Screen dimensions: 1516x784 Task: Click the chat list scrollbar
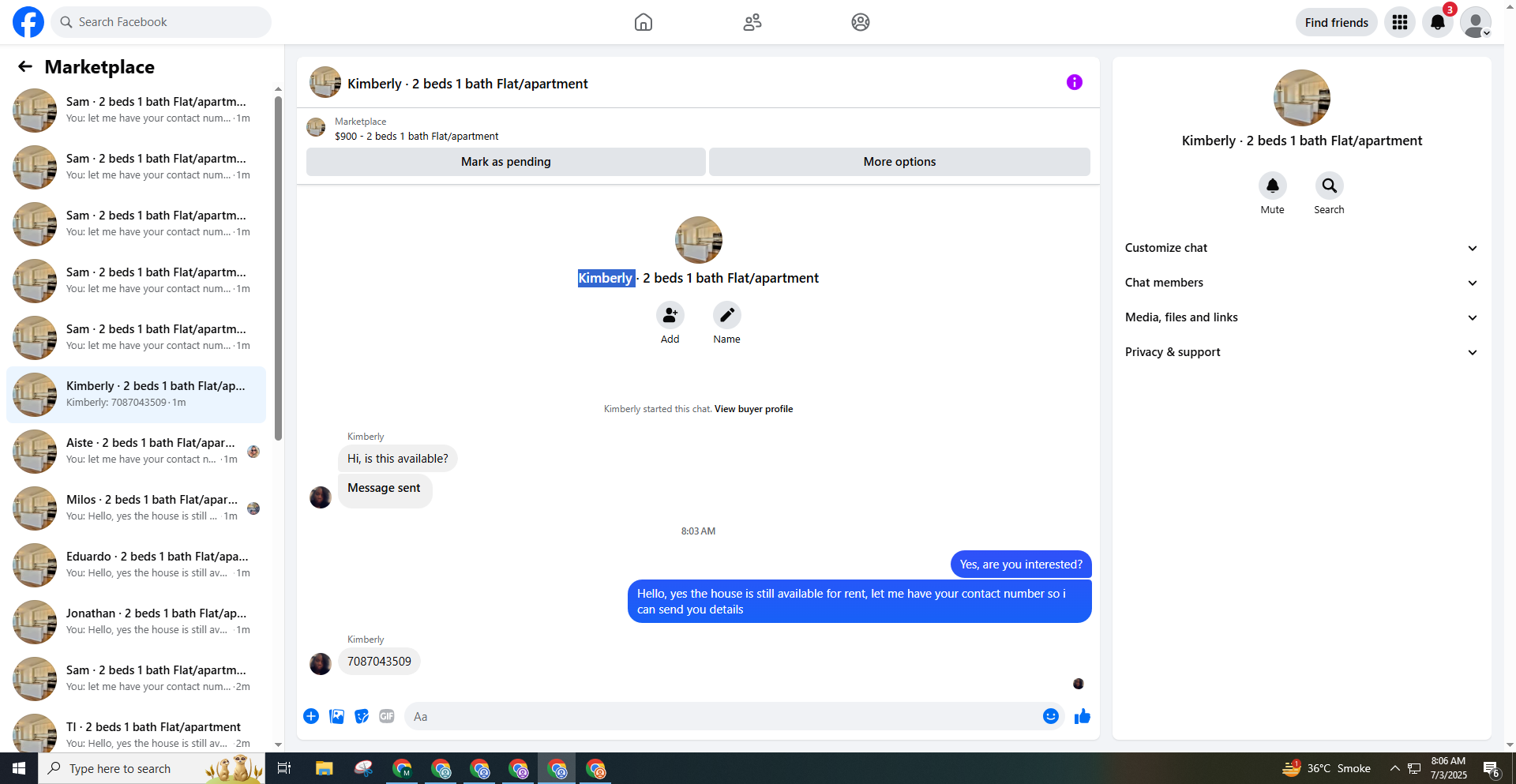point(278,268)
